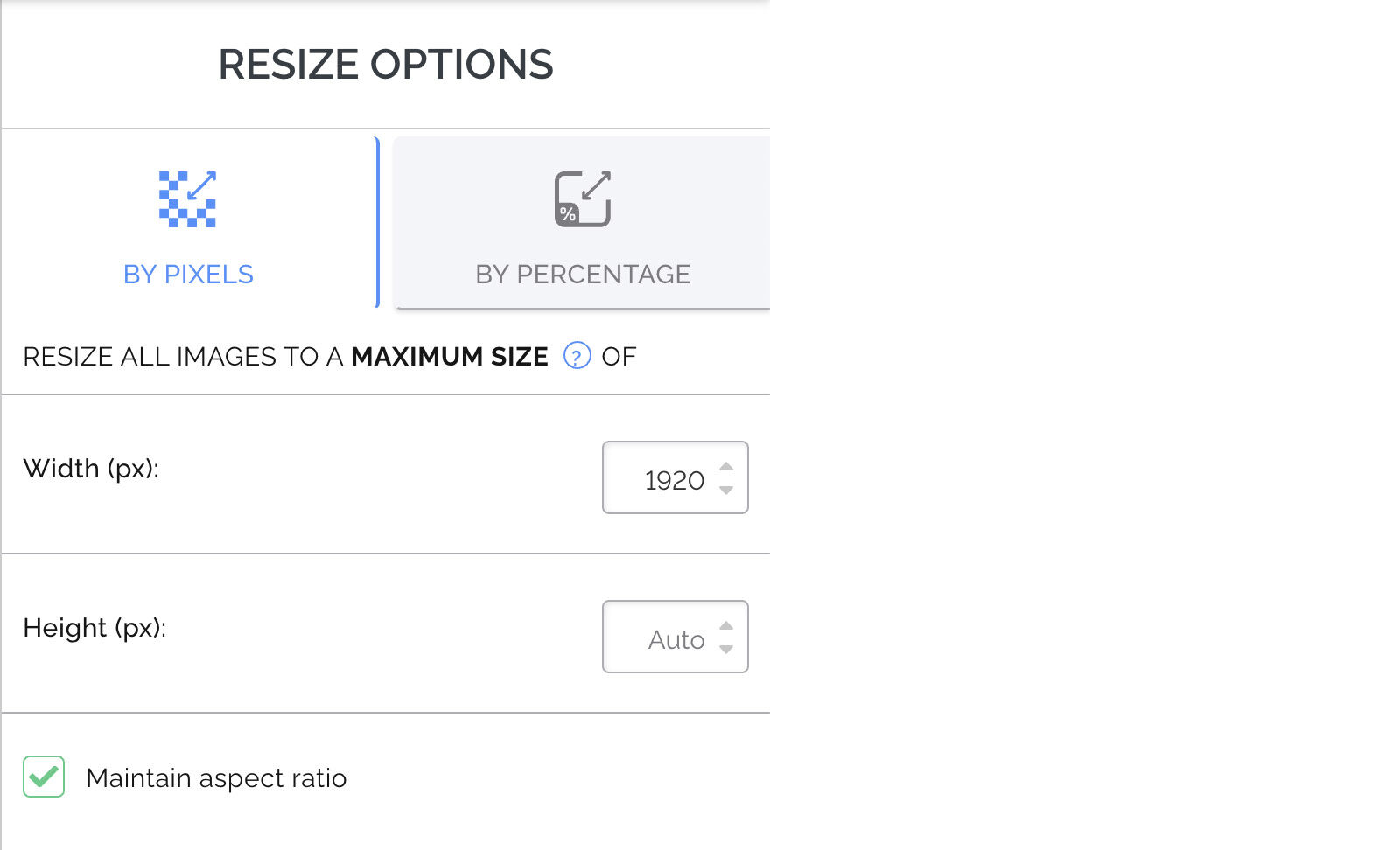The width and height of the screenshot is (1400, 850).
Task: Decrease width with the down arrow
Action: (x=726, y=490)
